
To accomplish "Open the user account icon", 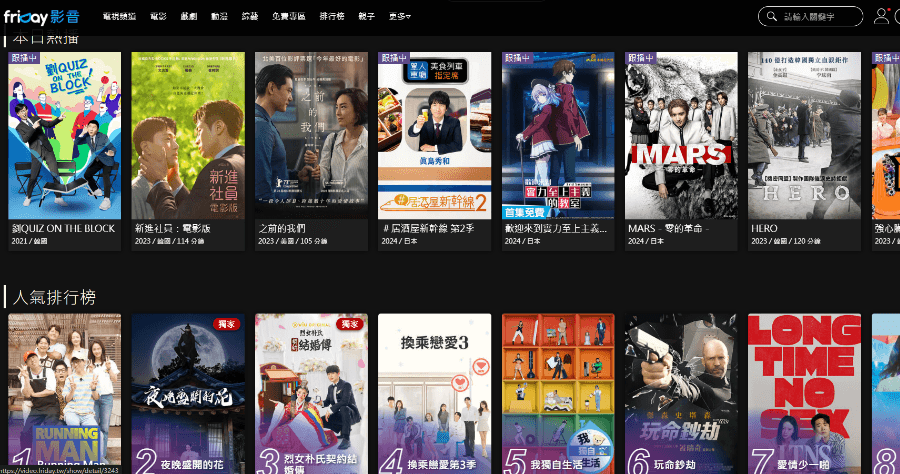I will coord(881,16).
